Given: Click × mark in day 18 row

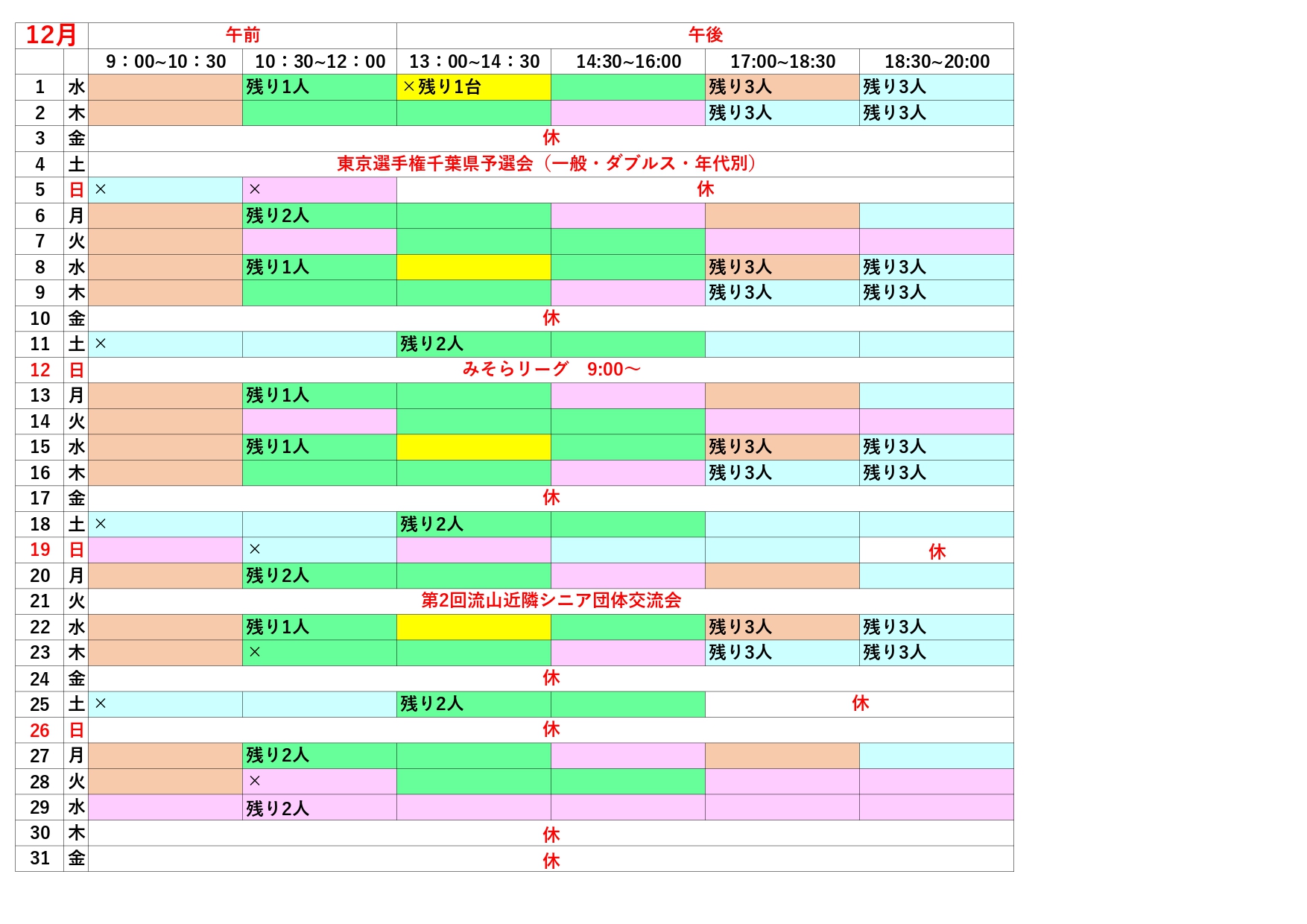Looking at the screenshot, I should coord(101,524).
